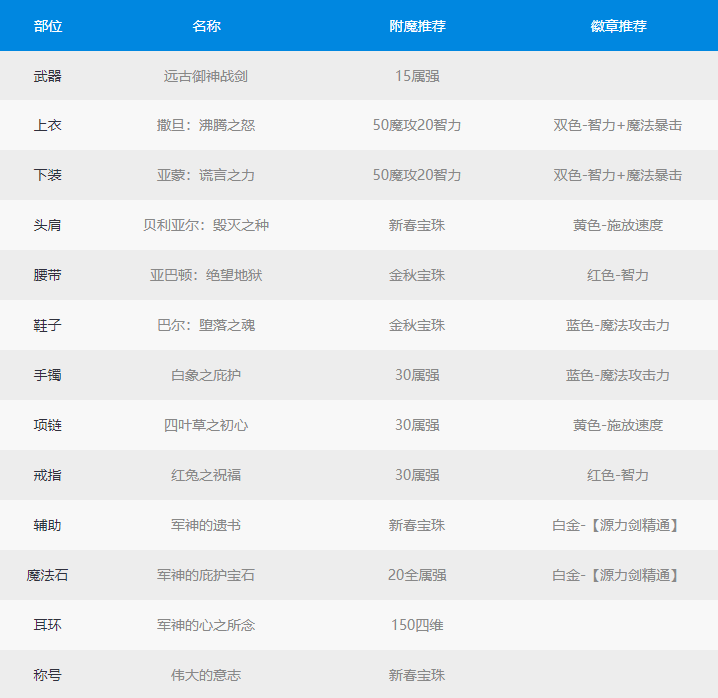Screen dimensions: 718x698
Task: Click the 军神的庇护宝石 magic stone name
Action: coord(206,576)
